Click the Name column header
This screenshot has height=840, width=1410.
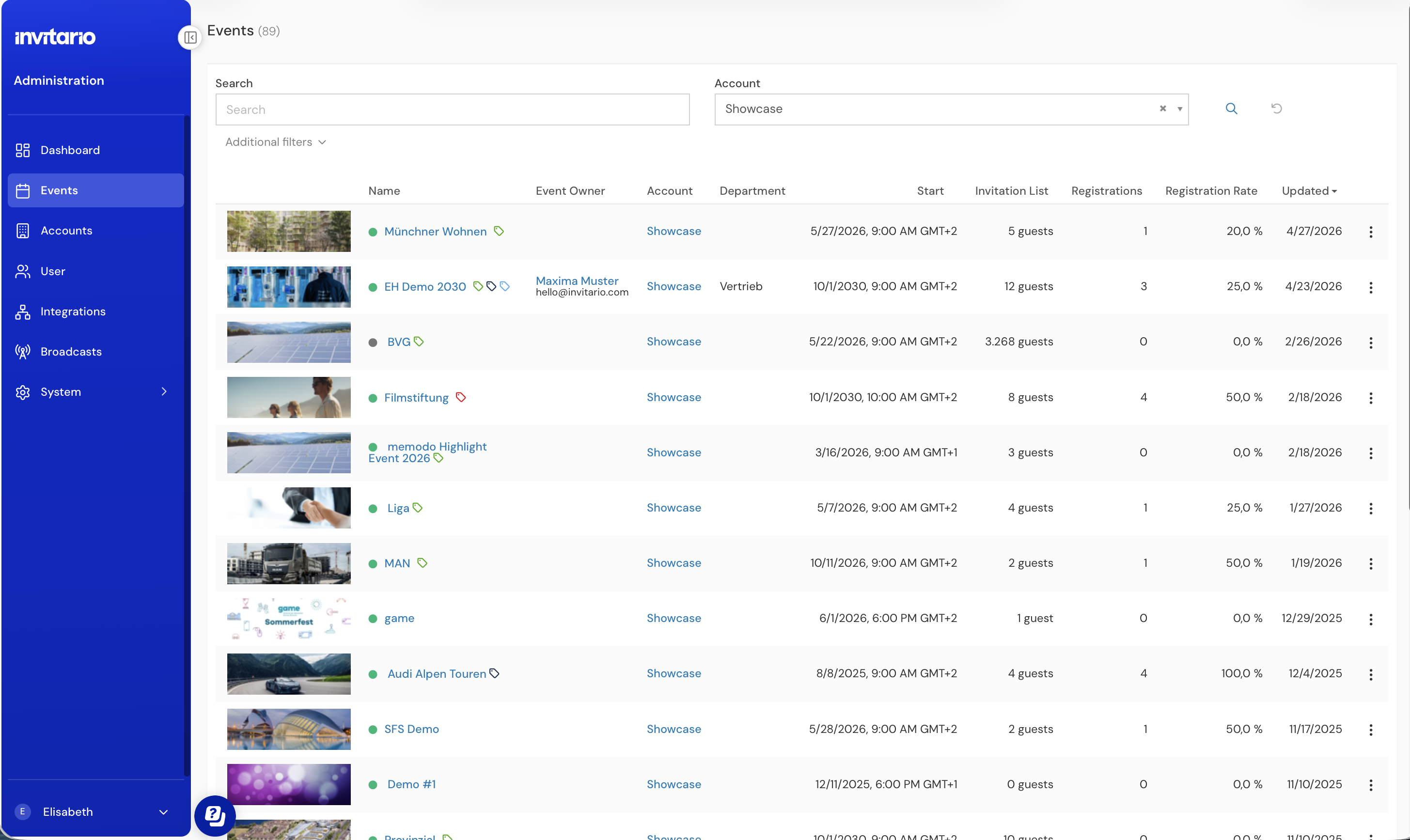pyautogui.click(x=384, y=191)
